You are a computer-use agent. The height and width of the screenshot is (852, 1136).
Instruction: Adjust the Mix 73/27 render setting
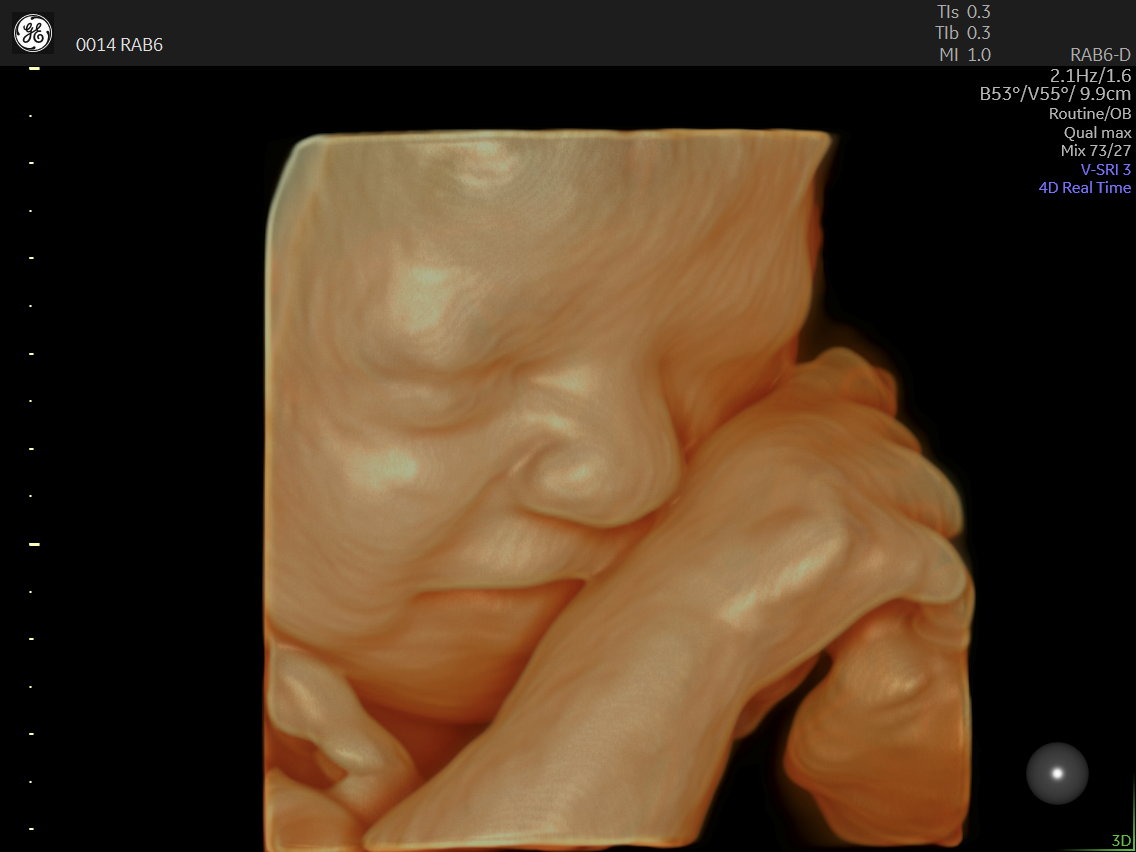pos(1095,151)
